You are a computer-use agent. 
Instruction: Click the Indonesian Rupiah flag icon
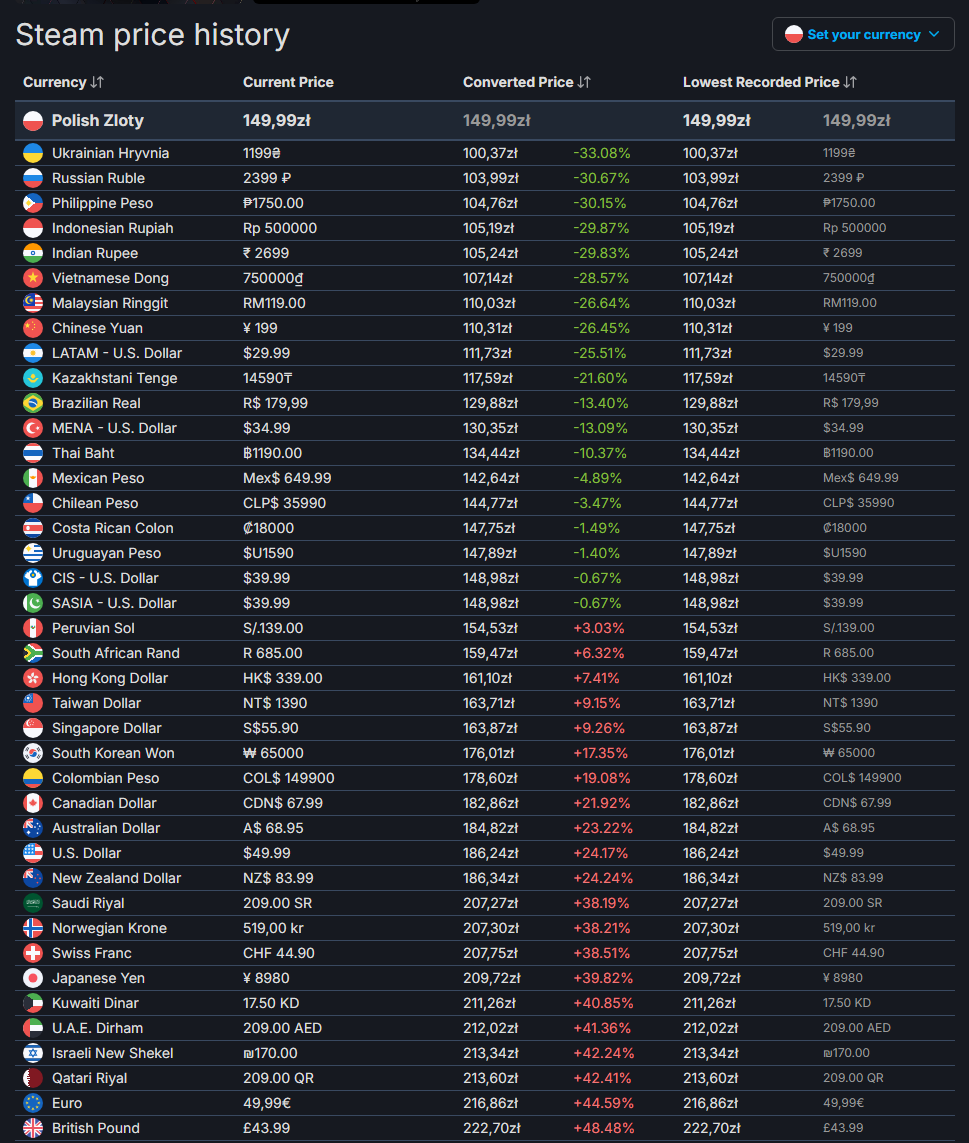33,228
